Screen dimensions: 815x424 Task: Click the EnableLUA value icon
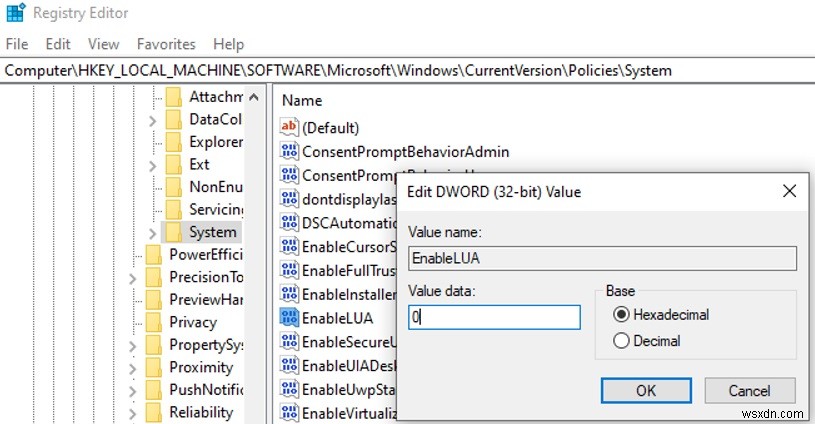click(x=290, y=318)
